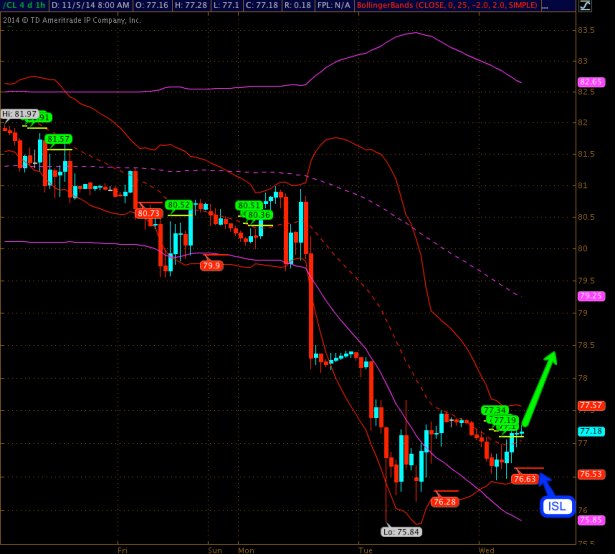Click the 80.5 price axis label

[x=586, y=217]
